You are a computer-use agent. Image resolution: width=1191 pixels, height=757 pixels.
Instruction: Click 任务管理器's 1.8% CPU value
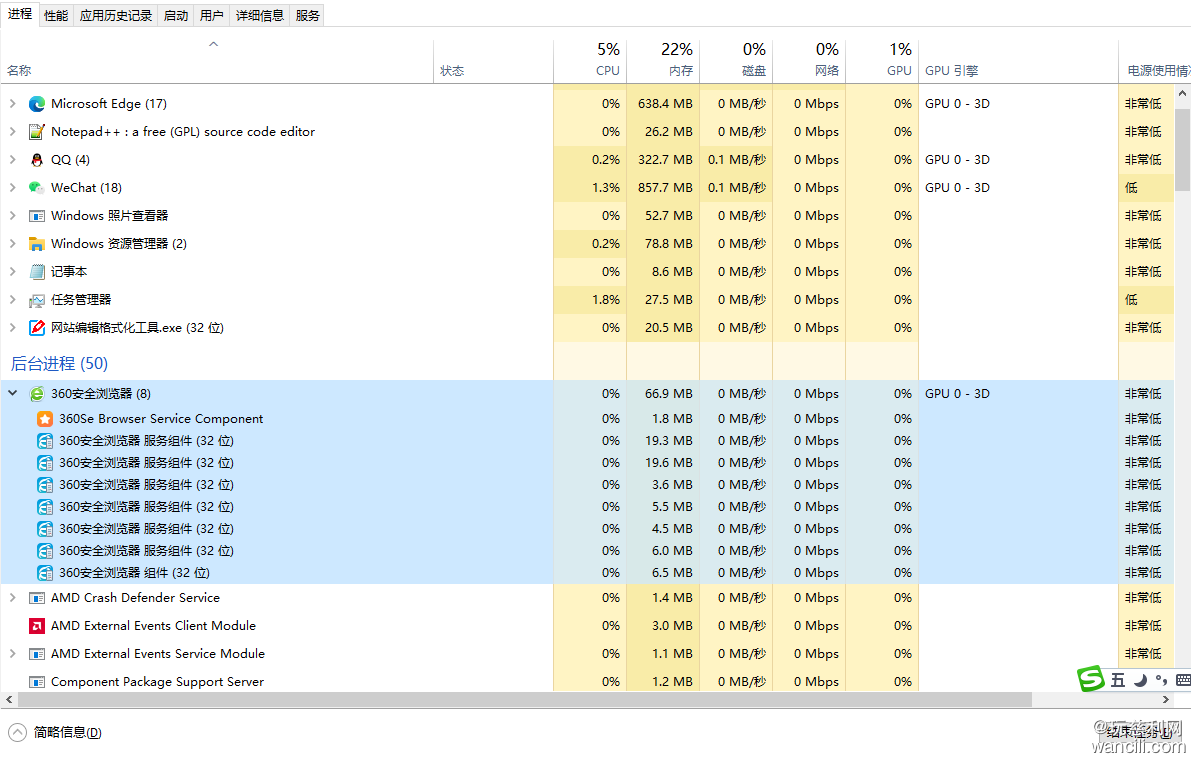coord(606,300)
